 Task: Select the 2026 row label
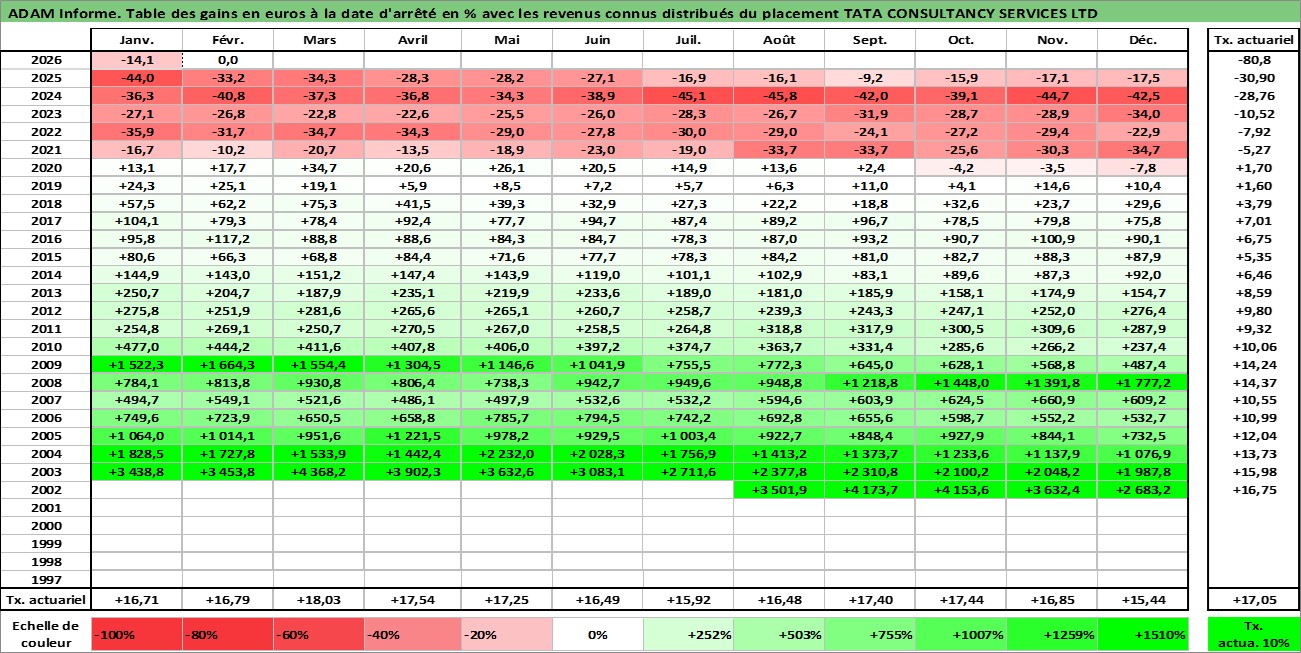[x=46, y=60]
